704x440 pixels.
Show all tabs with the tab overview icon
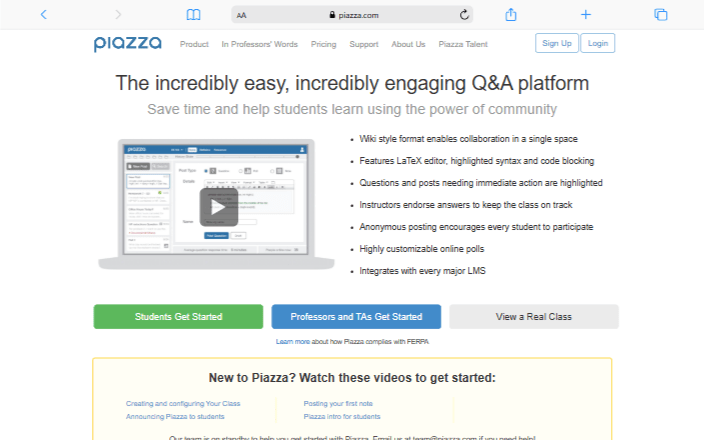coord(660,15)
